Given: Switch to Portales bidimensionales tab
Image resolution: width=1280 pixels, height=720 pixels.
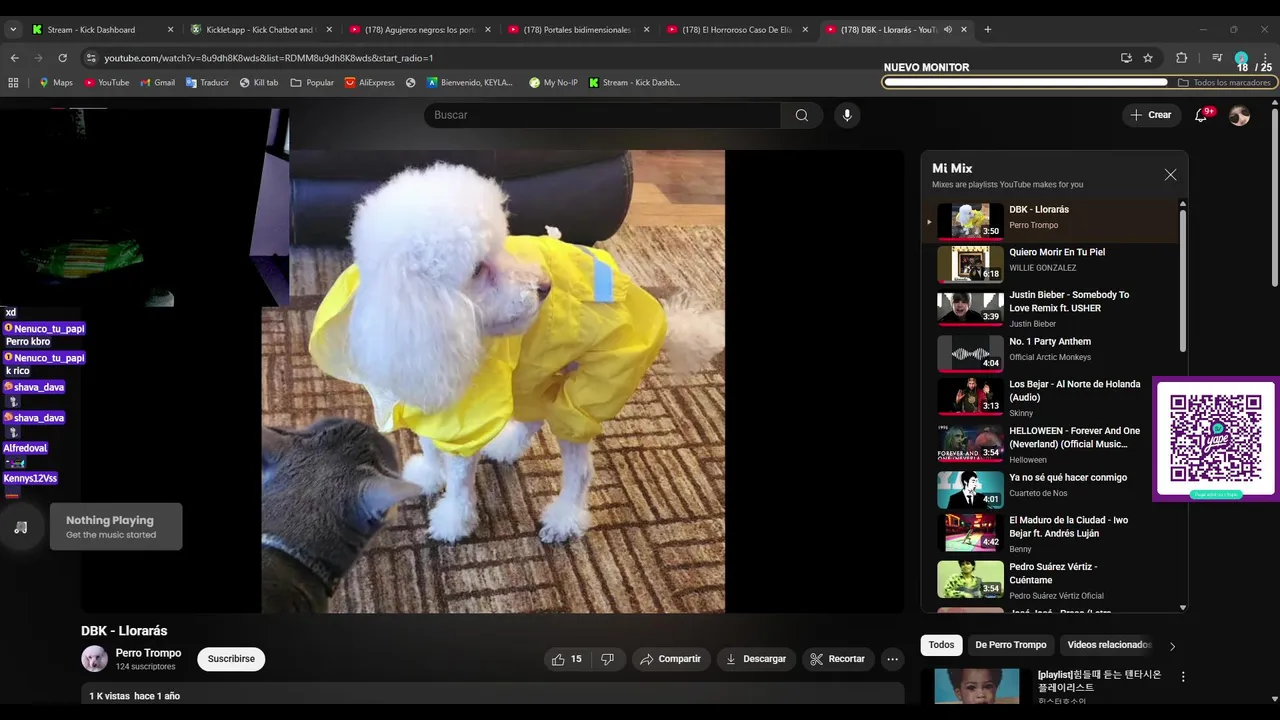Looking at the screenshot, I should (579, 30).
